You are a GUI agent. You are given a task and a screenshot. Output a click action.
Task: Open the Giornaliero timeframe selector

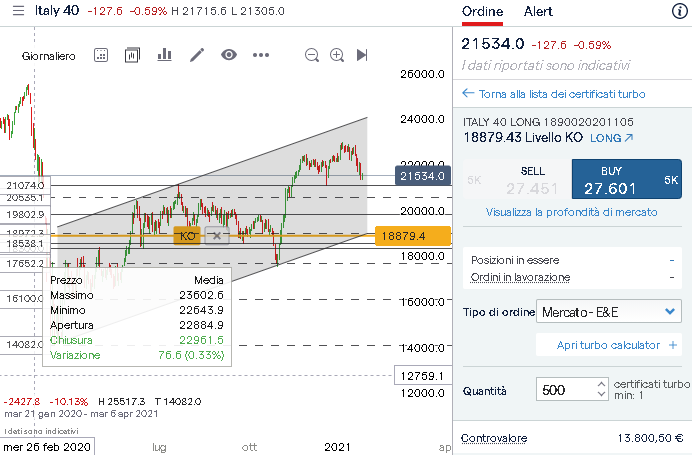tap(49, 56)
